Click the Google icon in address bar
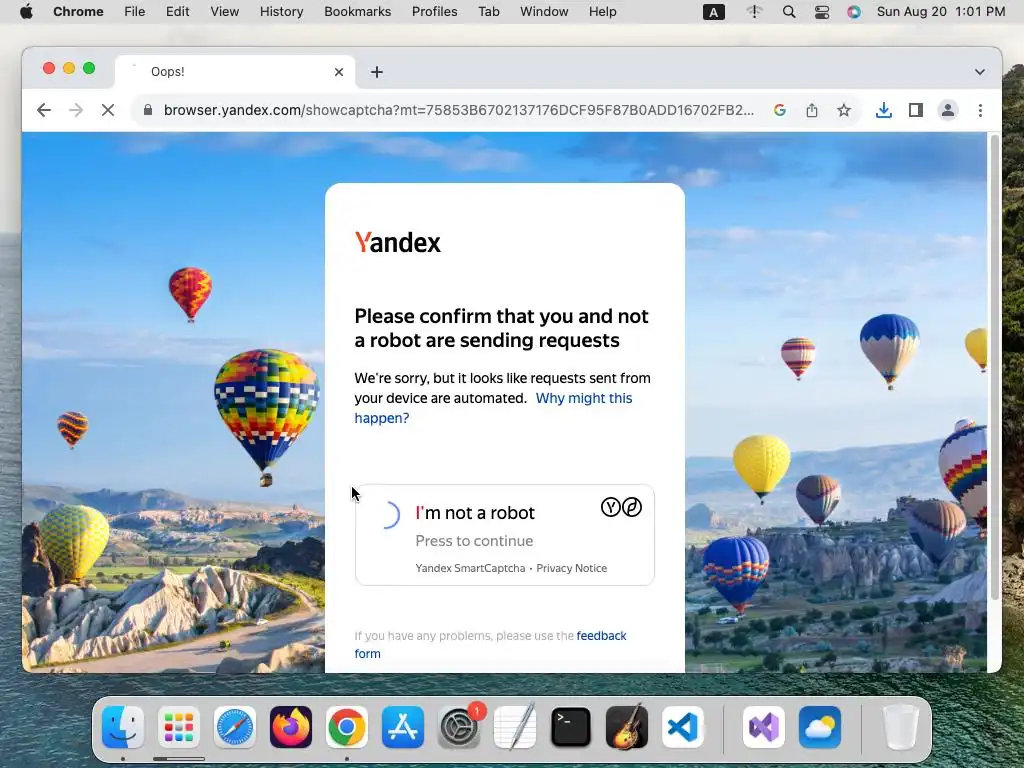The width and height of the screenshot is (1024, 768). coord(779,110)
